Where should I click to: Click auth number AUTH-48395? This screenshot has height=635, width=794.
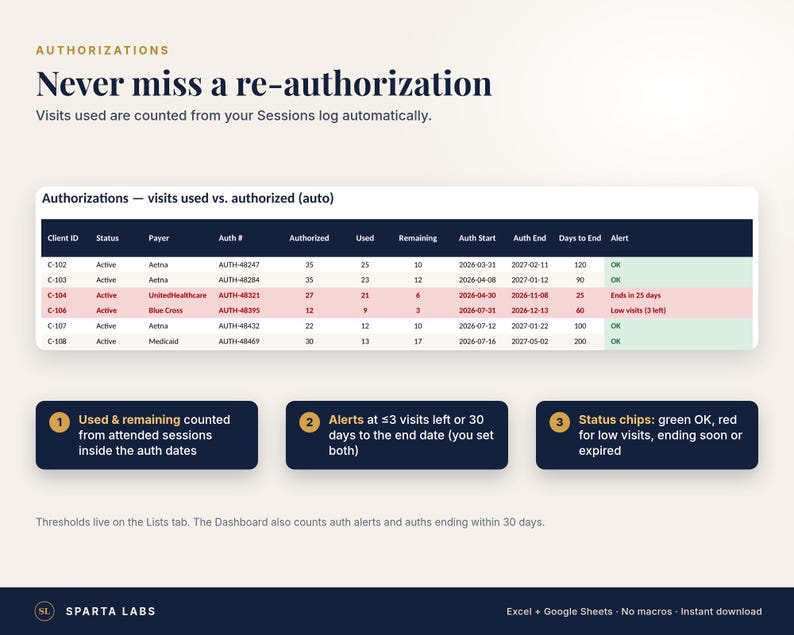(x=239, y=310)
